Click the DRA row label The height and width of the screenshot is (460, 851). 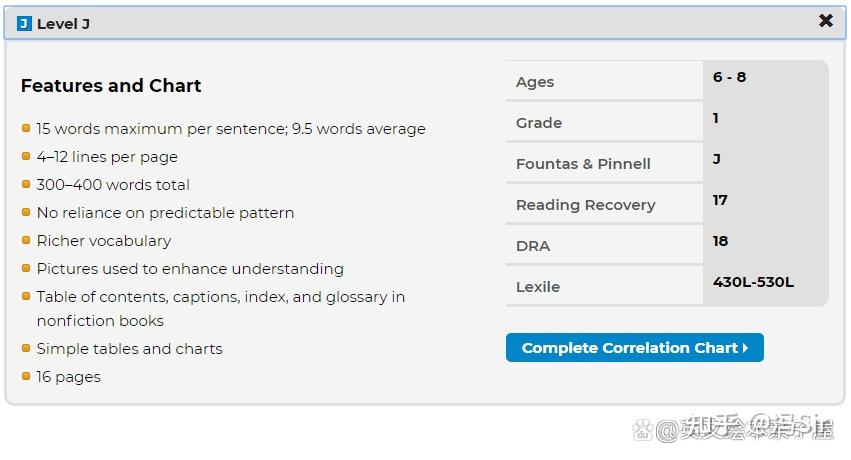coord(533,246)
